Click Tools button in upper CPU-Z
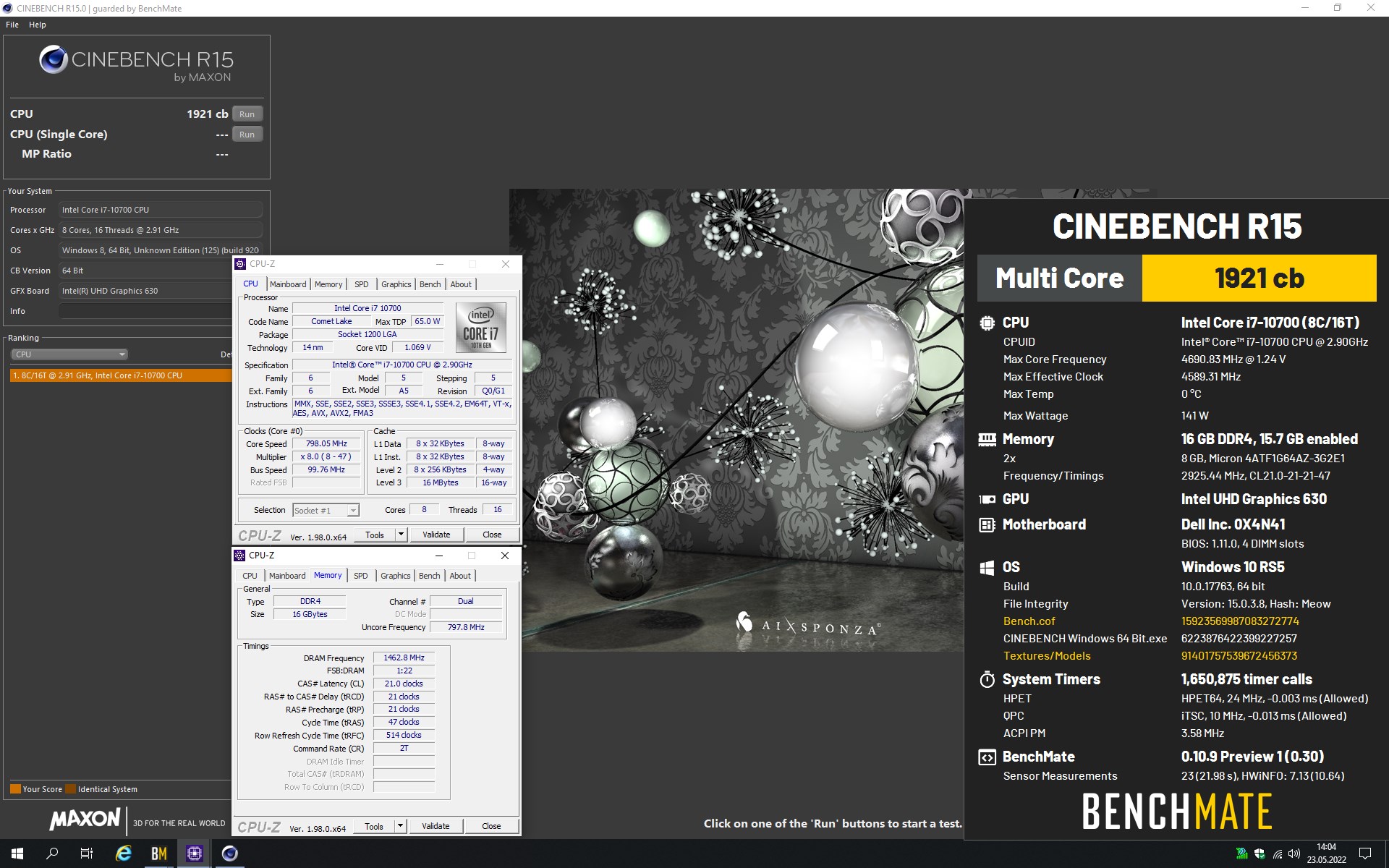The image size is (1389, 868). [375, 535]
